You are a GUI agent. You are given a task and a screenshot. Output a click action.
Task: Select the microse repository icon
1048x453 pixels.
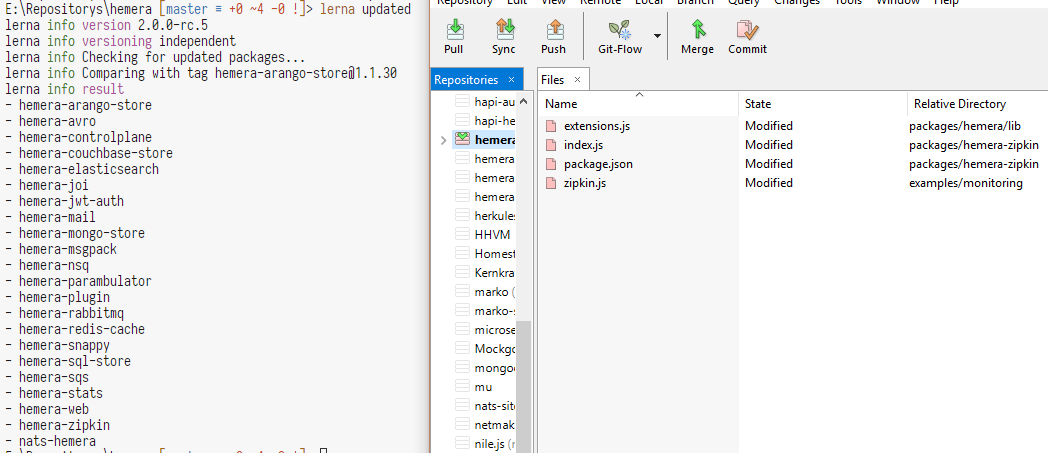coord(463,329)
